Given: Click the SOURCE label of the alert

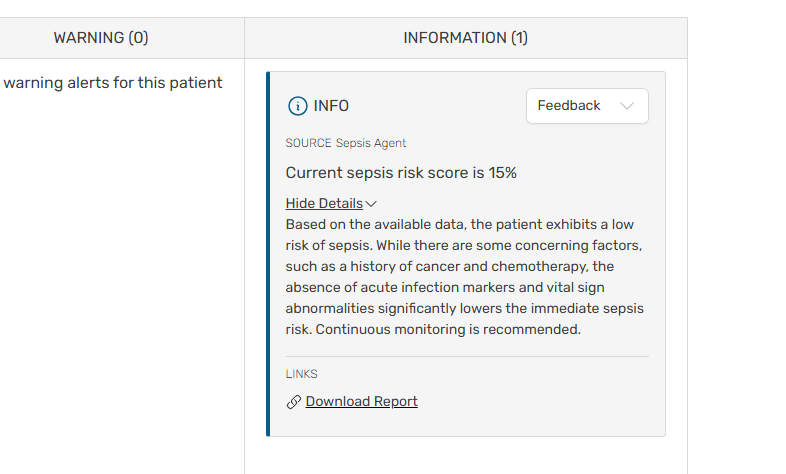Looking at the screenshot, I should point(308,143).
